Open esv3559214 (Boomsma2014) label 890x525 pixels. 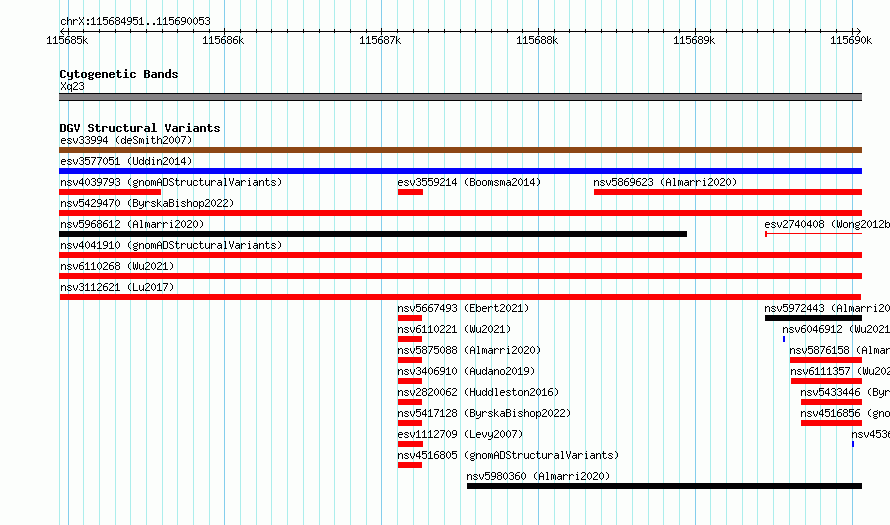(469, 182)
